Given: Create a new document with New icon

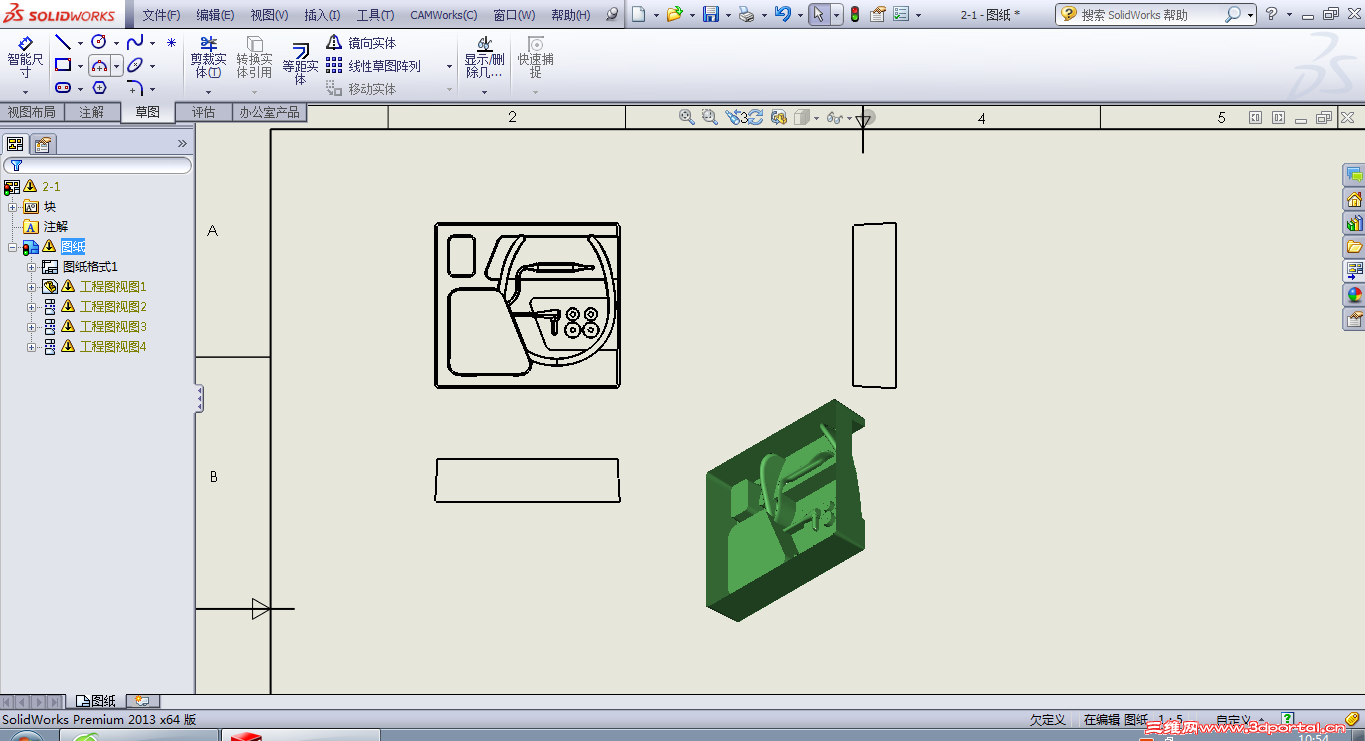Looking at the screenshot, I should click(x=639, y=14).
